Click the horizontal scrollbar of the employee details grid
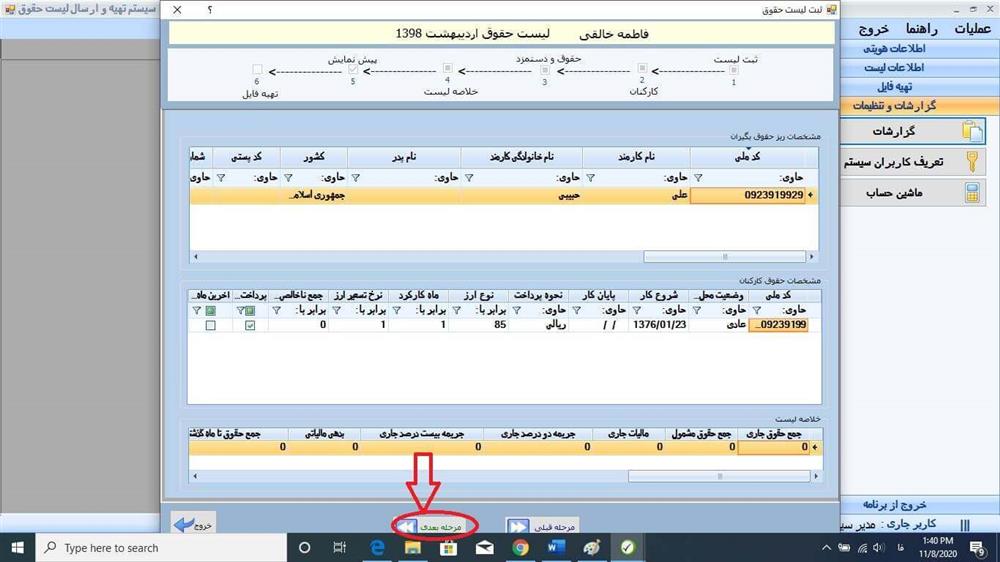Image resolution: width=1000 pixels, height=562 pixels. coord(500,256)
